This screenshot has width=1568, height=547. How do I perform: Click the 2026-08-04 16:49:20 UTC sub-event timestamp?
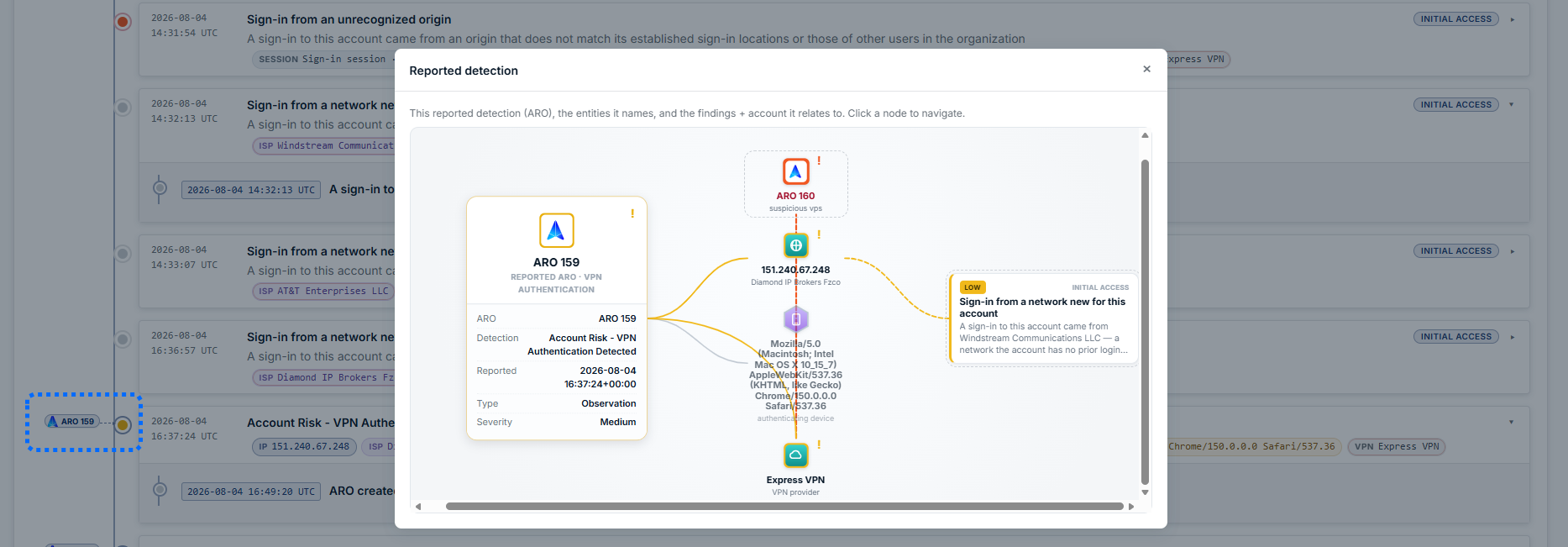251,492
